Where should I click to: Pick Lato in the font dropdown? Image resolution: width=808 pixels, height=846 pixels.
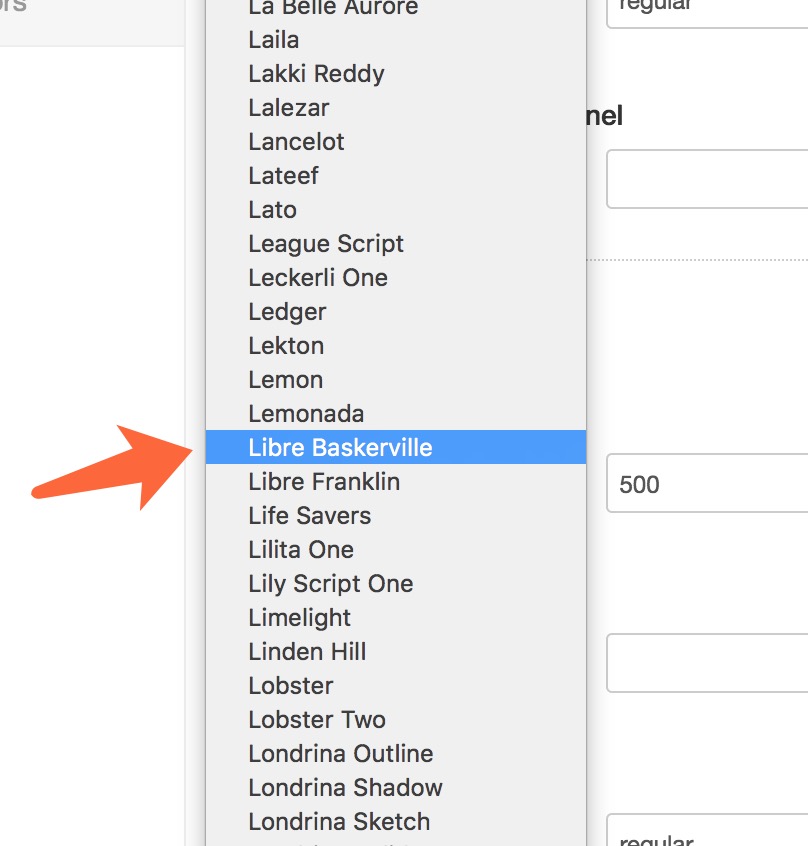coord(272,209)
